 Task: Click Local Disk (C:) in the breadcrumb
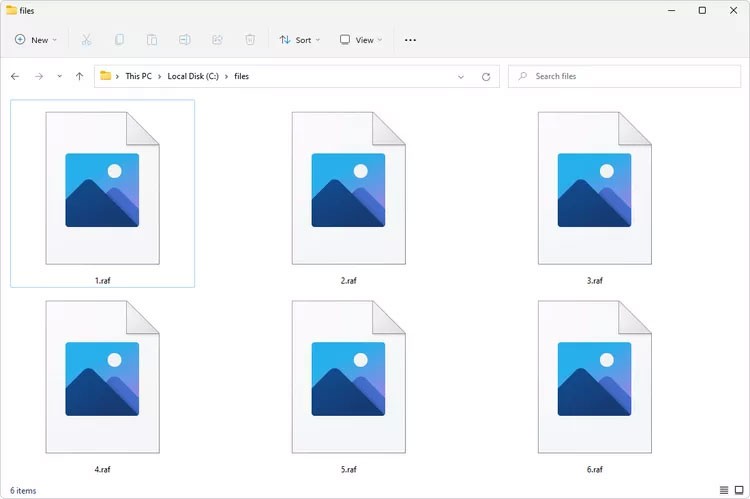tap(193, 76)
